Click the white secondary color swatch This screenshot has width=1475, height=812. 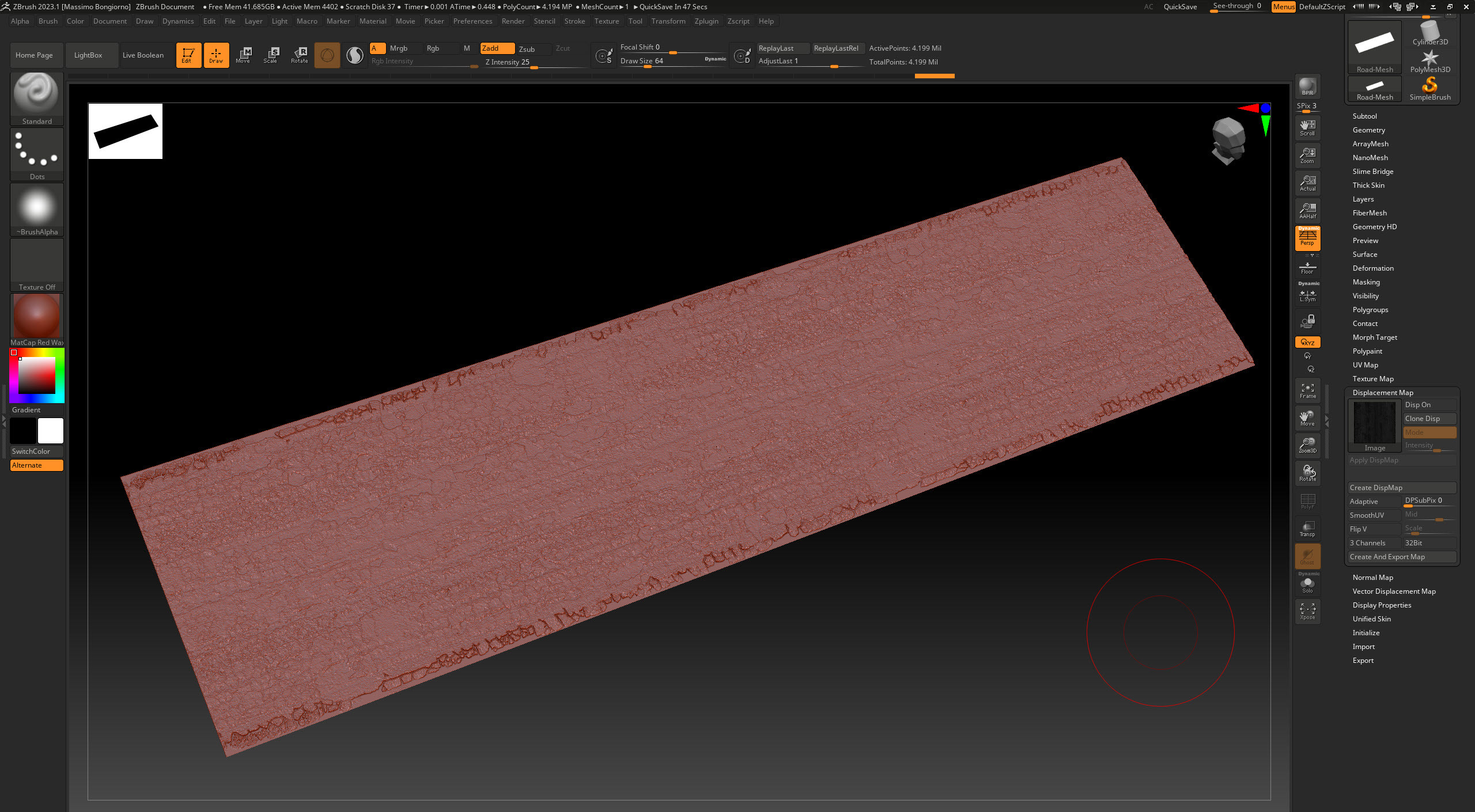[51, 431]
